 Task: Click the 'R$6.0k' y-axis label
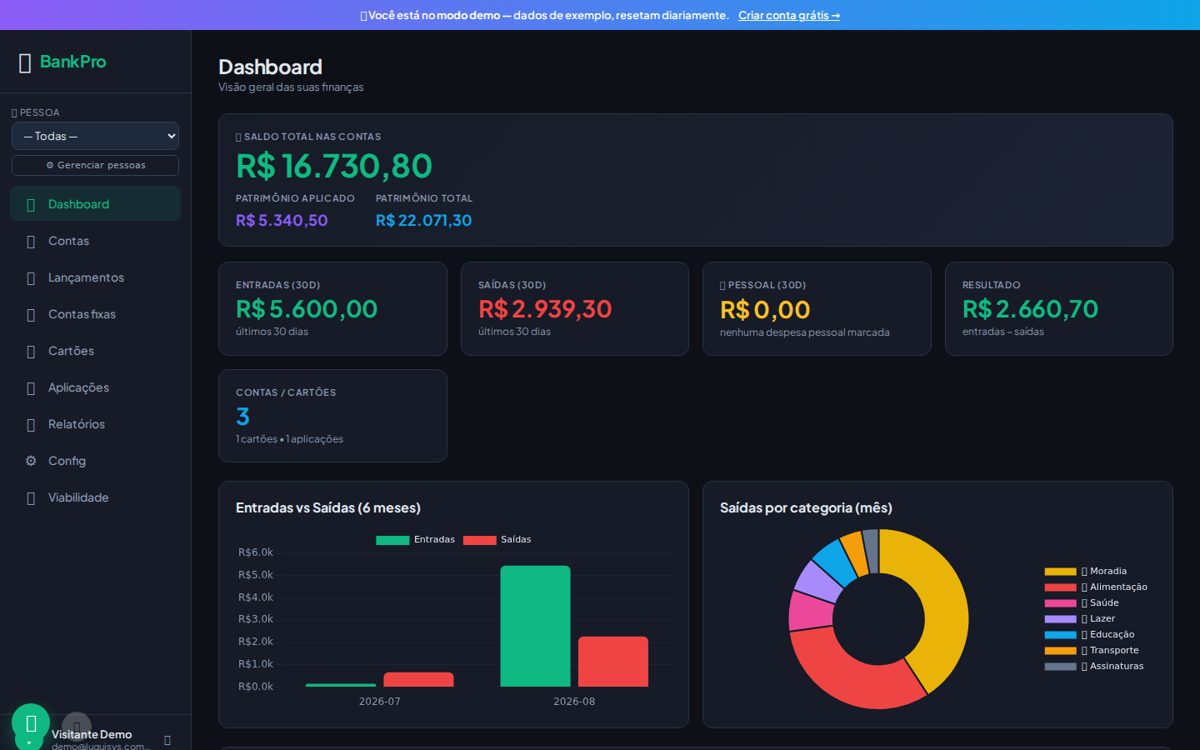(256, 552)
